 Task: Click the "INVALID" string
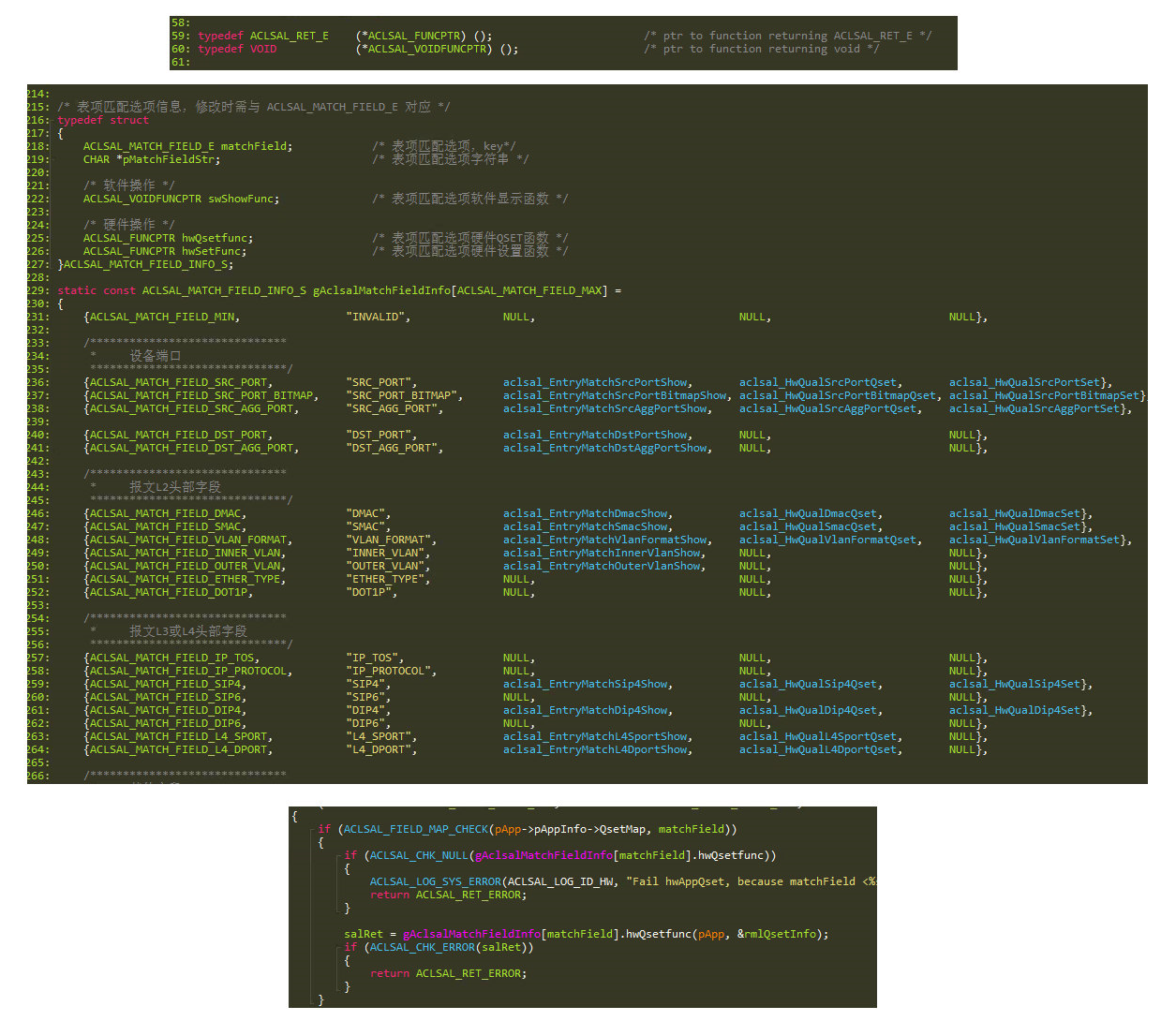pos(378,317)
